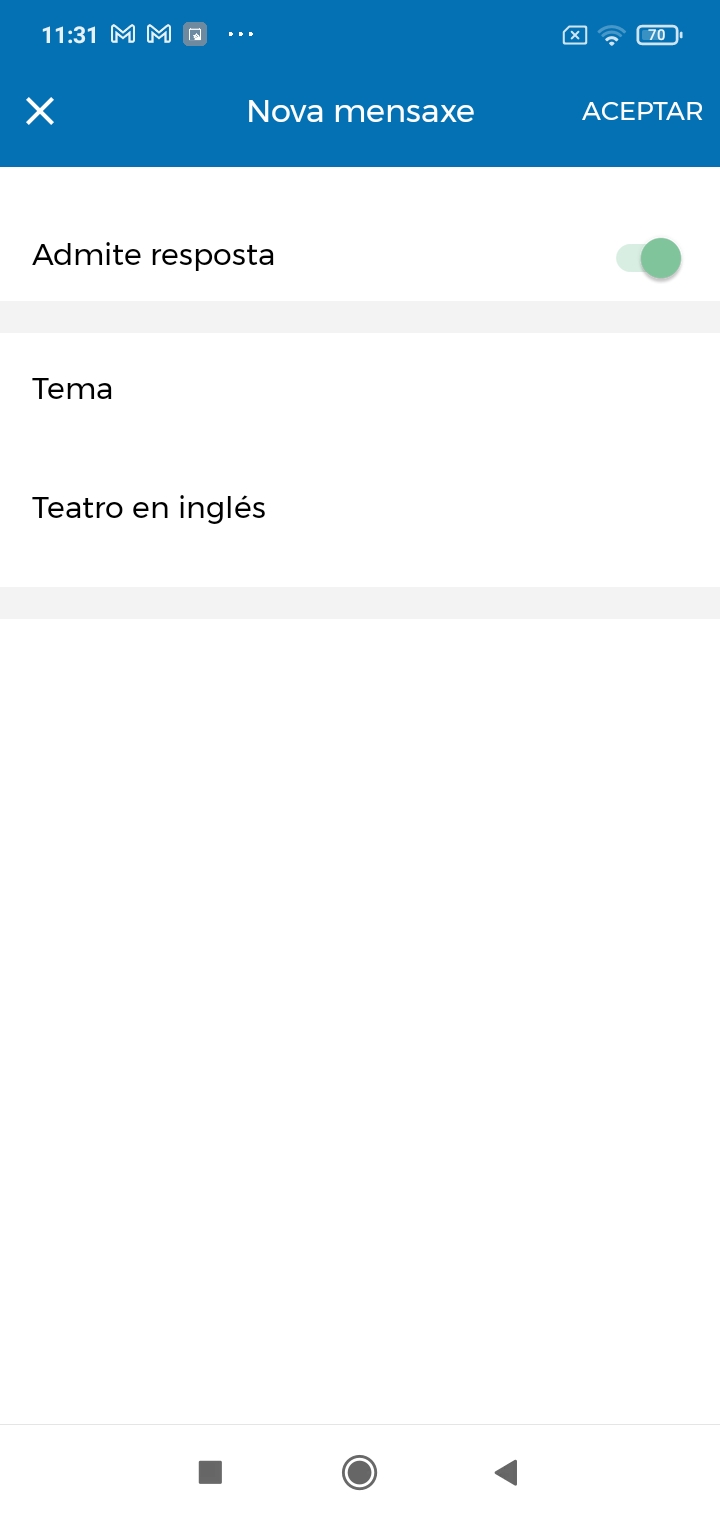This screenshot has height=1520, width=720.
Task: Tap the Tema field label
Action: [x=72, y=388]
